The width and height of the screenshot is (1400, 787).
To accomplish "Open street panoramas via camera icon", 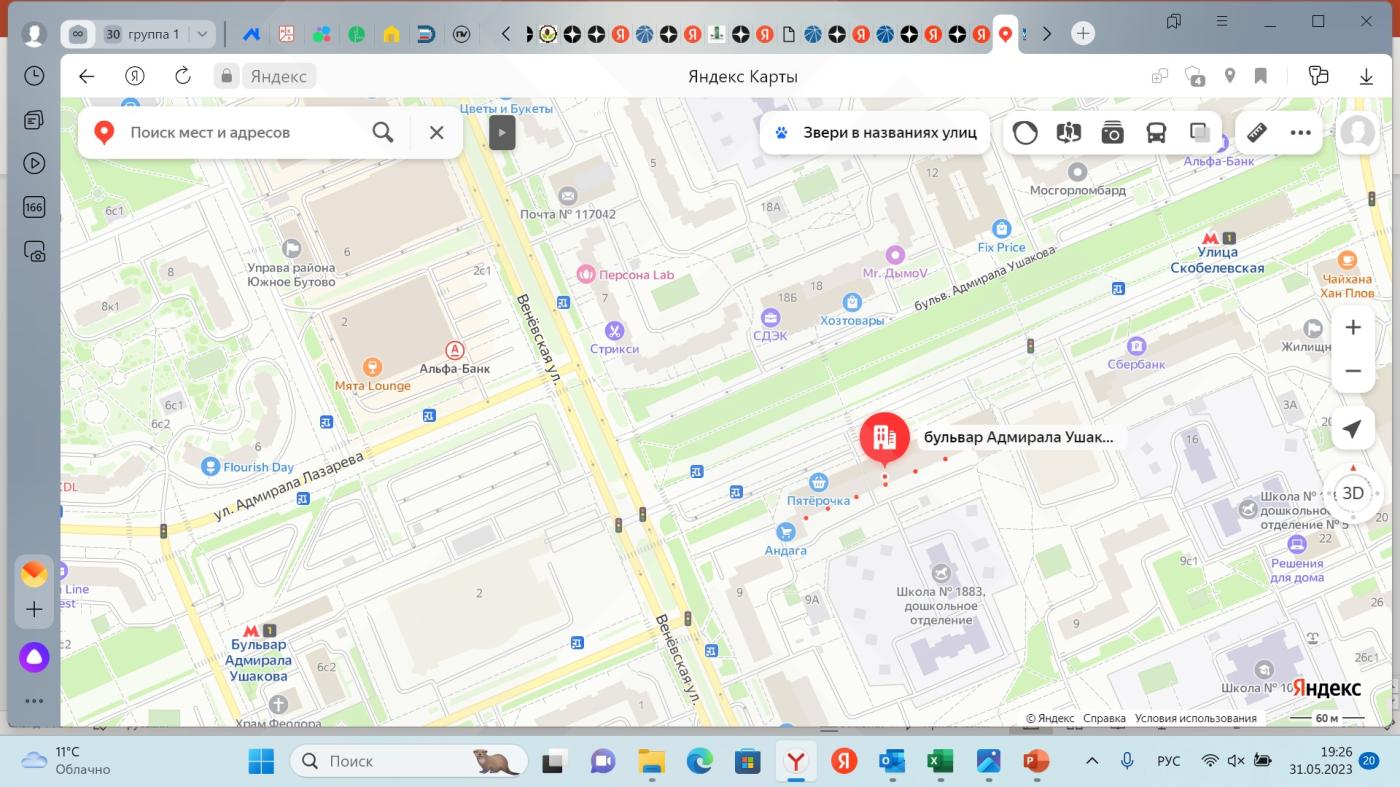I will tap(1112, 133).
